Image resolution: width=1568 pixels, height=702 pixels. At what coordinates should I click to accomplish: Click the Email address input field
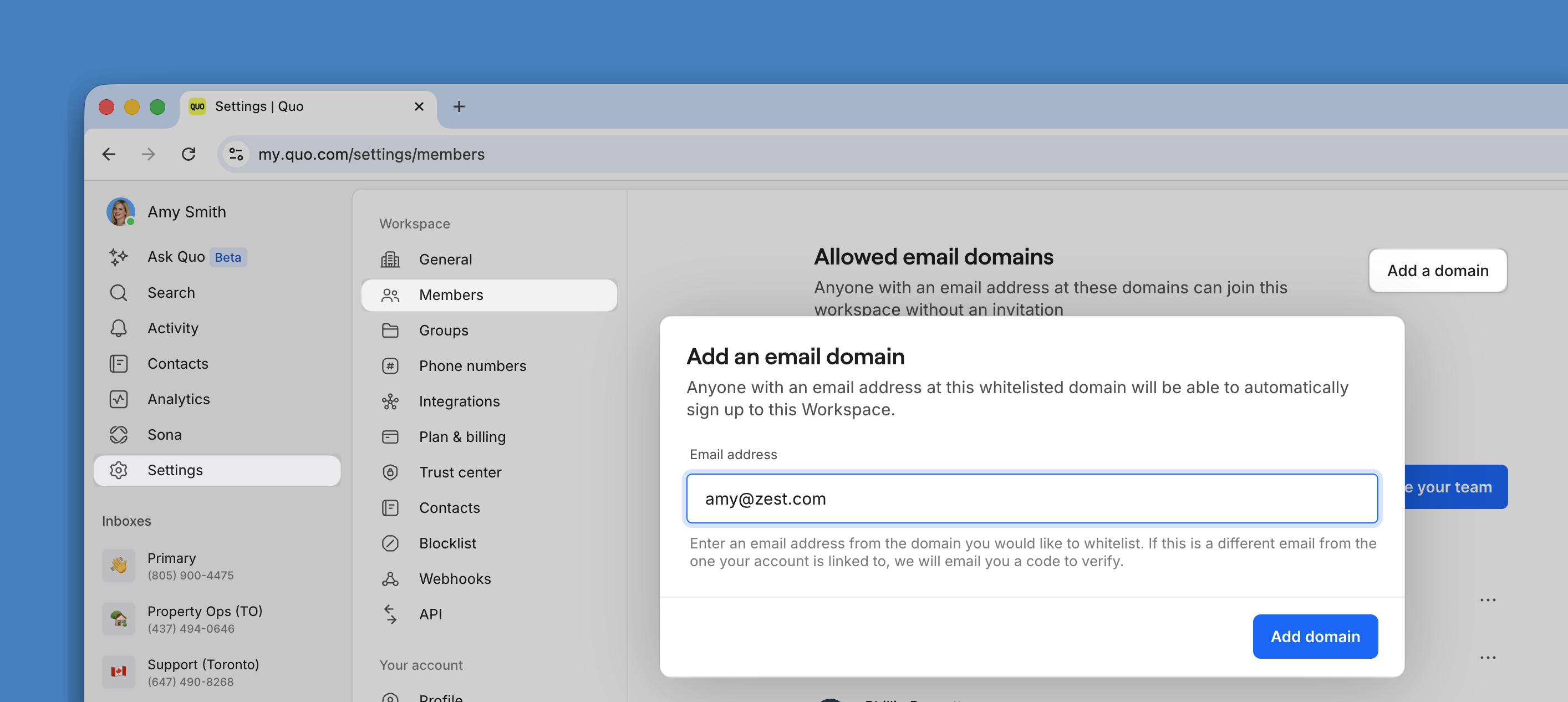(1032, 498)
